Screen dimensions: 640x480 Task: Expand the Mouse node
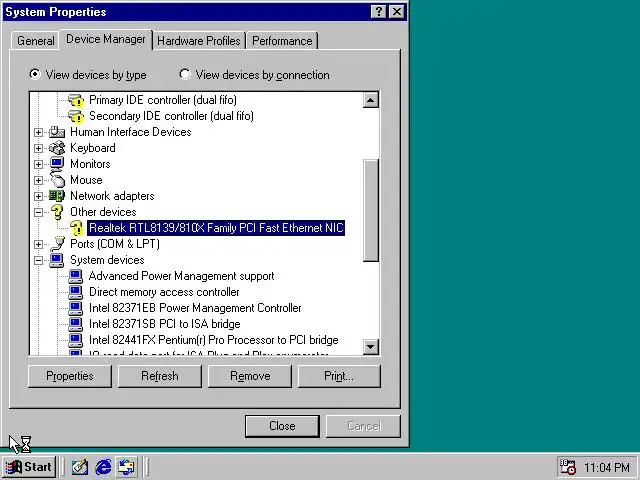38,180
